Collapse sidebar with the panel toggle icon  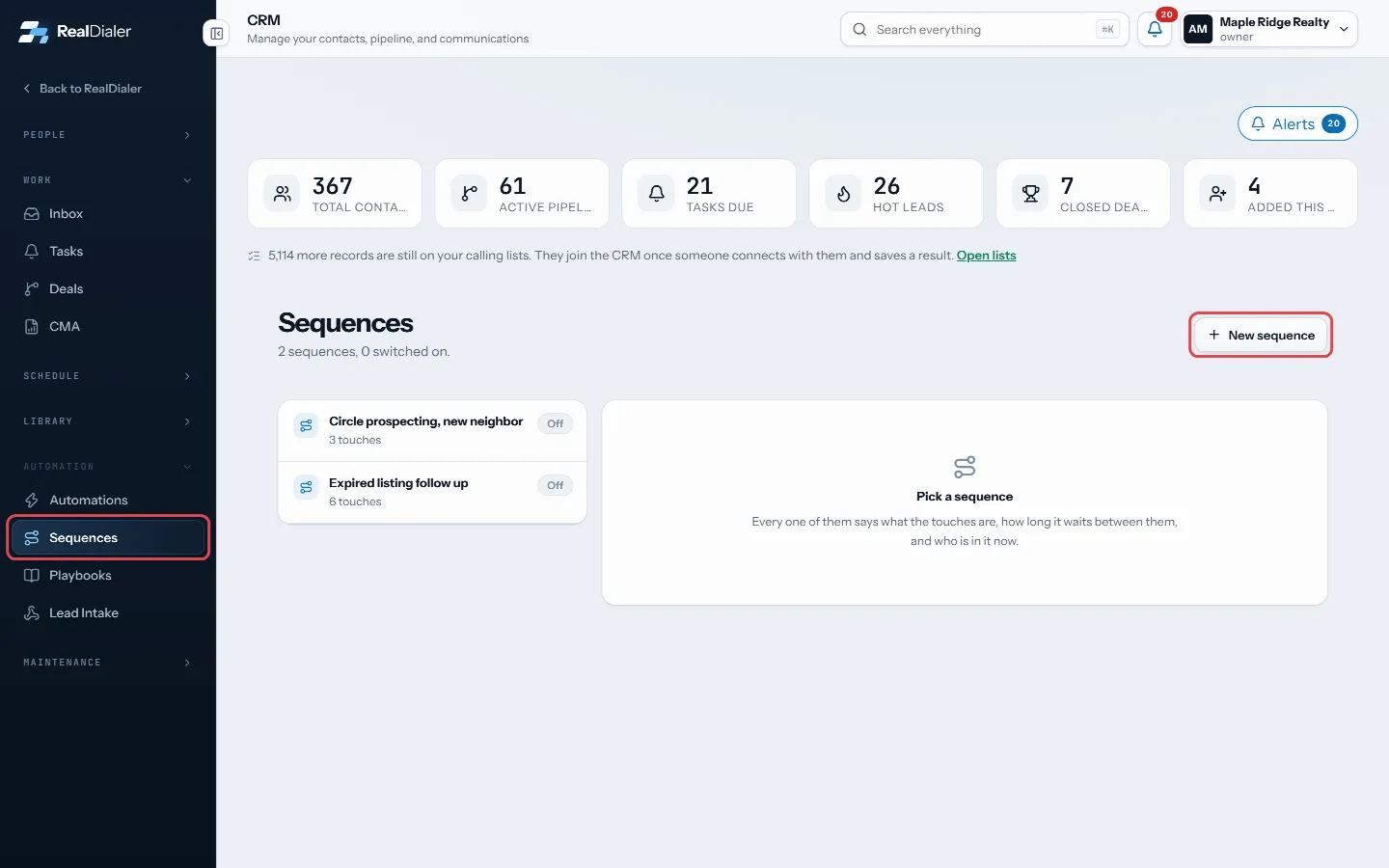[217, 34]
